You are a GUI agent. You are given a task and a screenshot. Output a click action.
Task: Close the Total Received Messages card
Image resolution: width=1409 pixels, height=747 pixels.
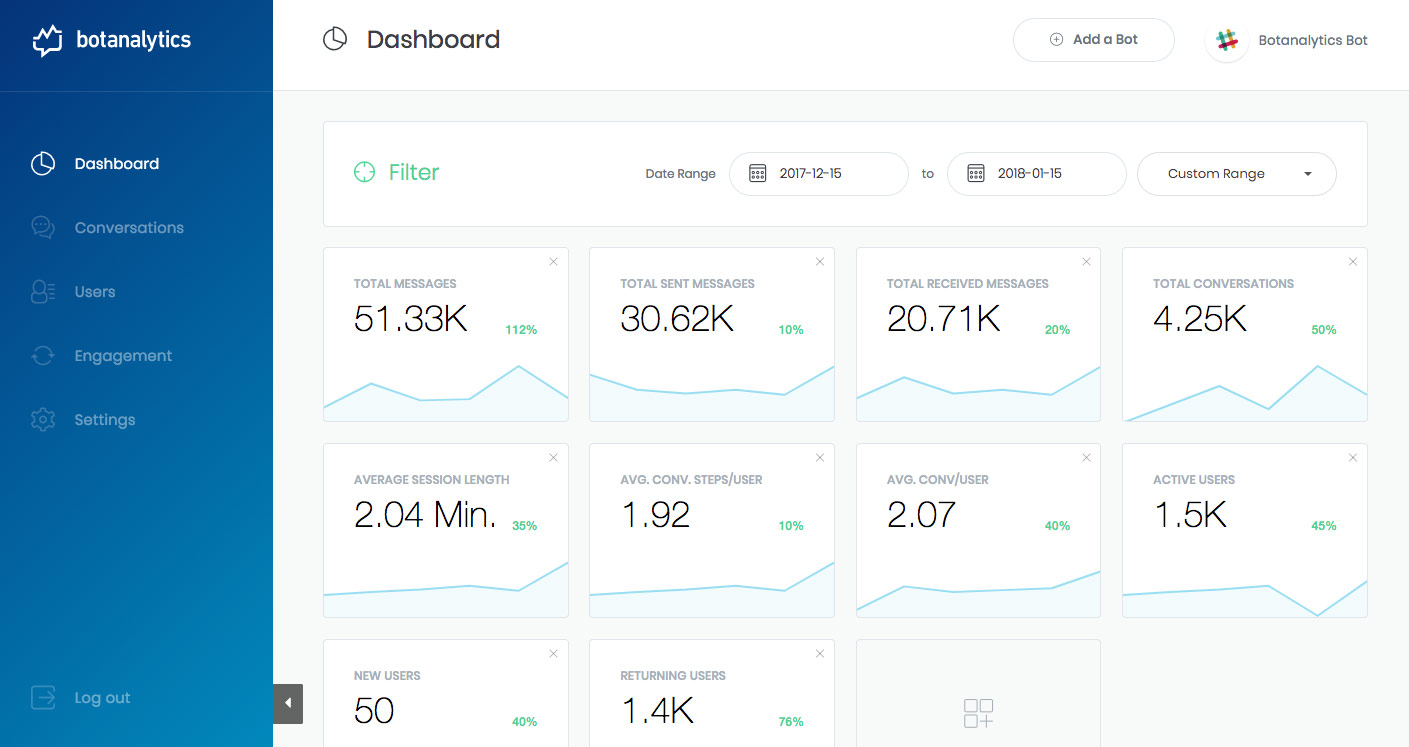click(1087, 262)
